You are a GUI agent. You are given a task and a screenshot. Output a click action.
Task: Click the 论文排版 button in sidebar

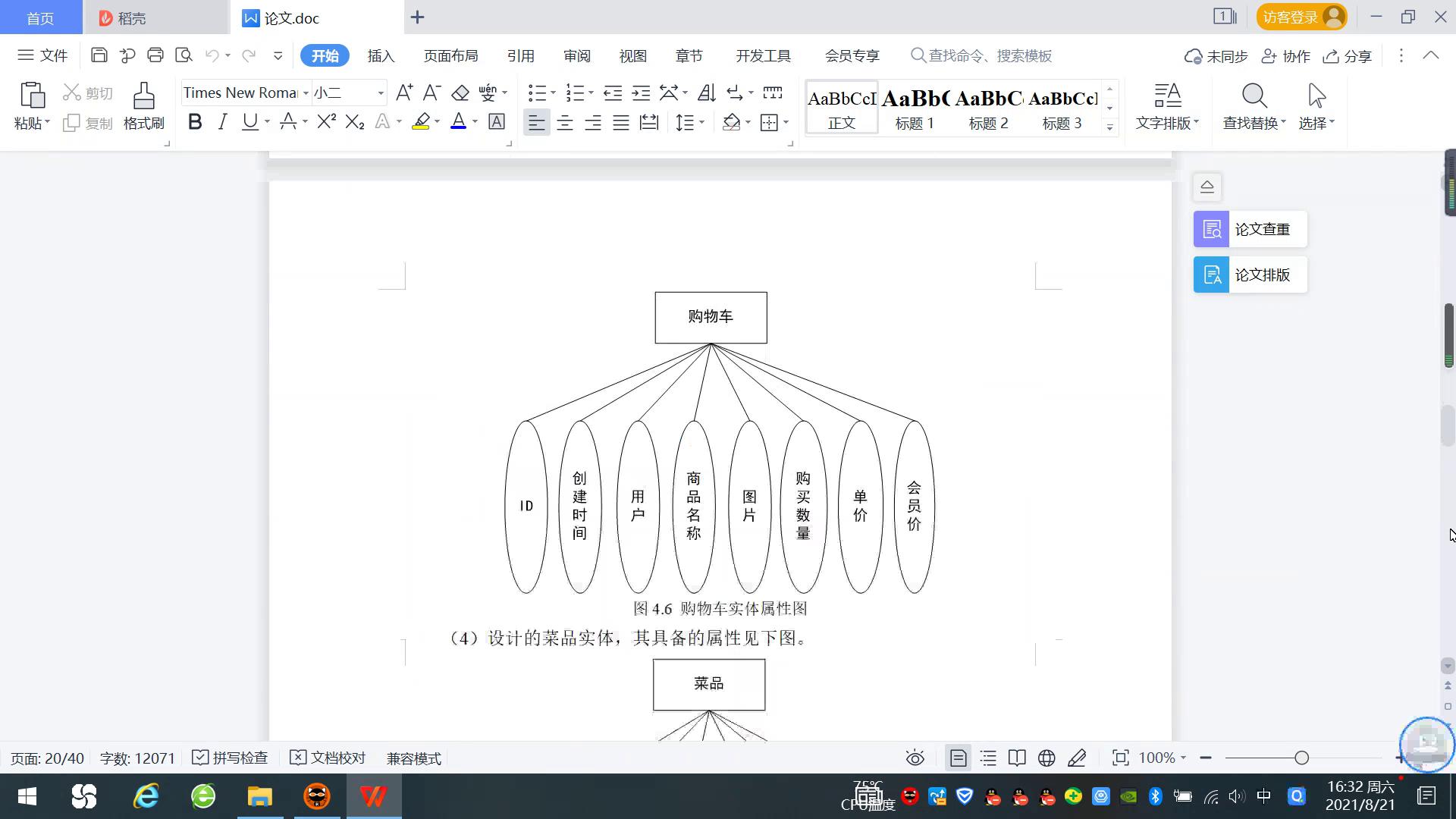click(x=1249, y=275)
